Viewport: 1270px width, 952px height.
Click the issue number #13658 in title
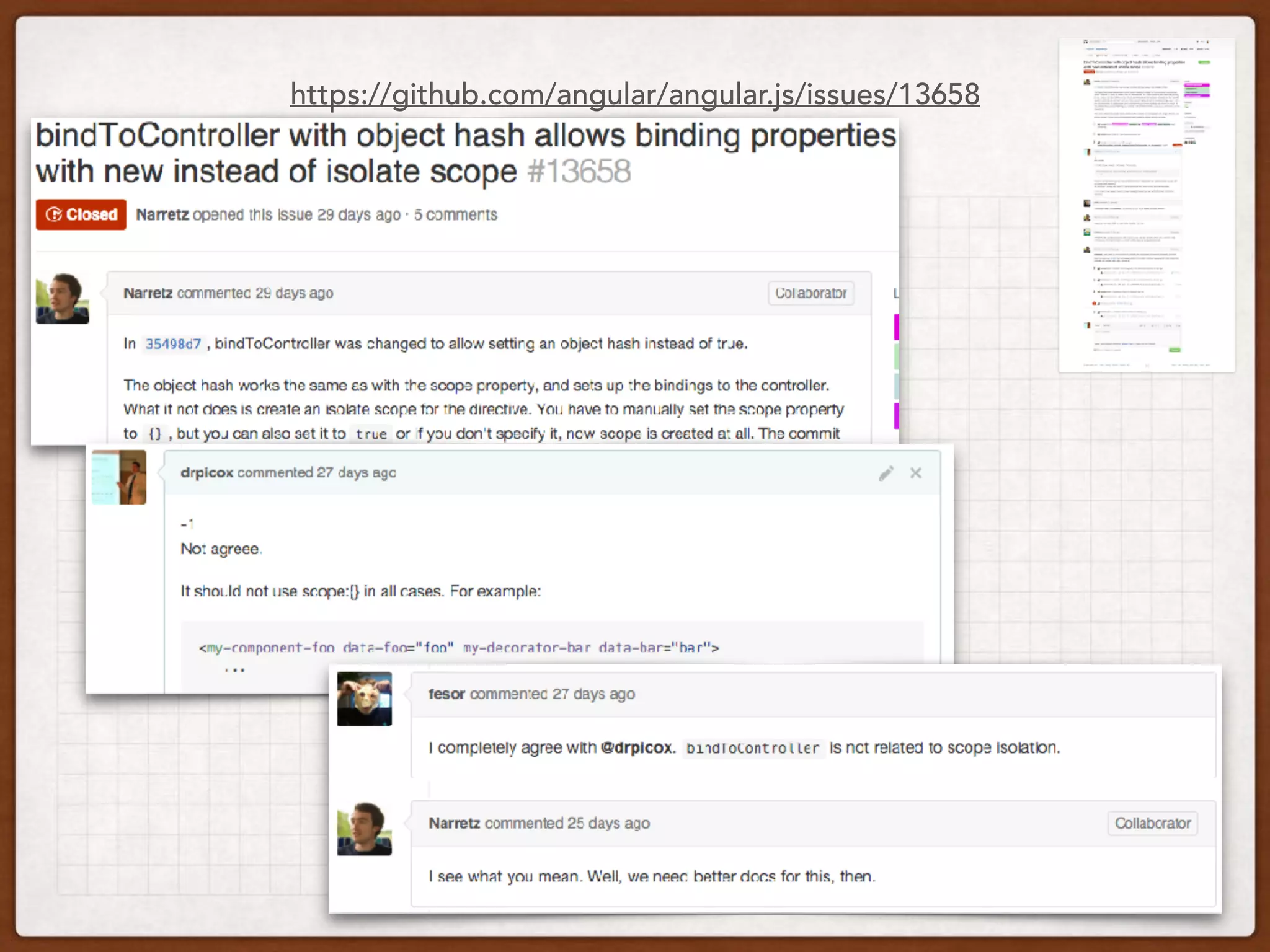click(x=579, y=172)
